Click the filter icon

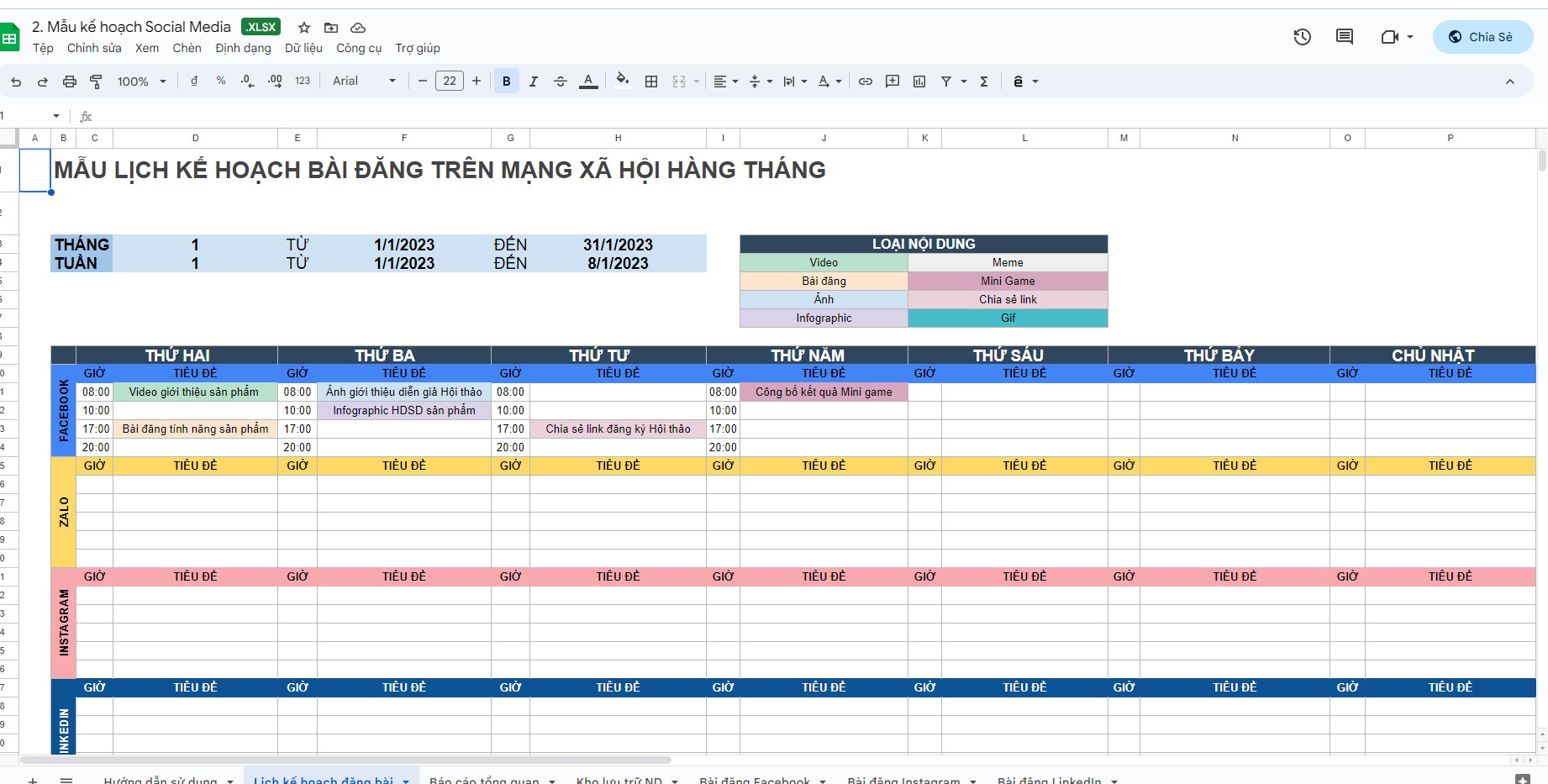point(946,81)
